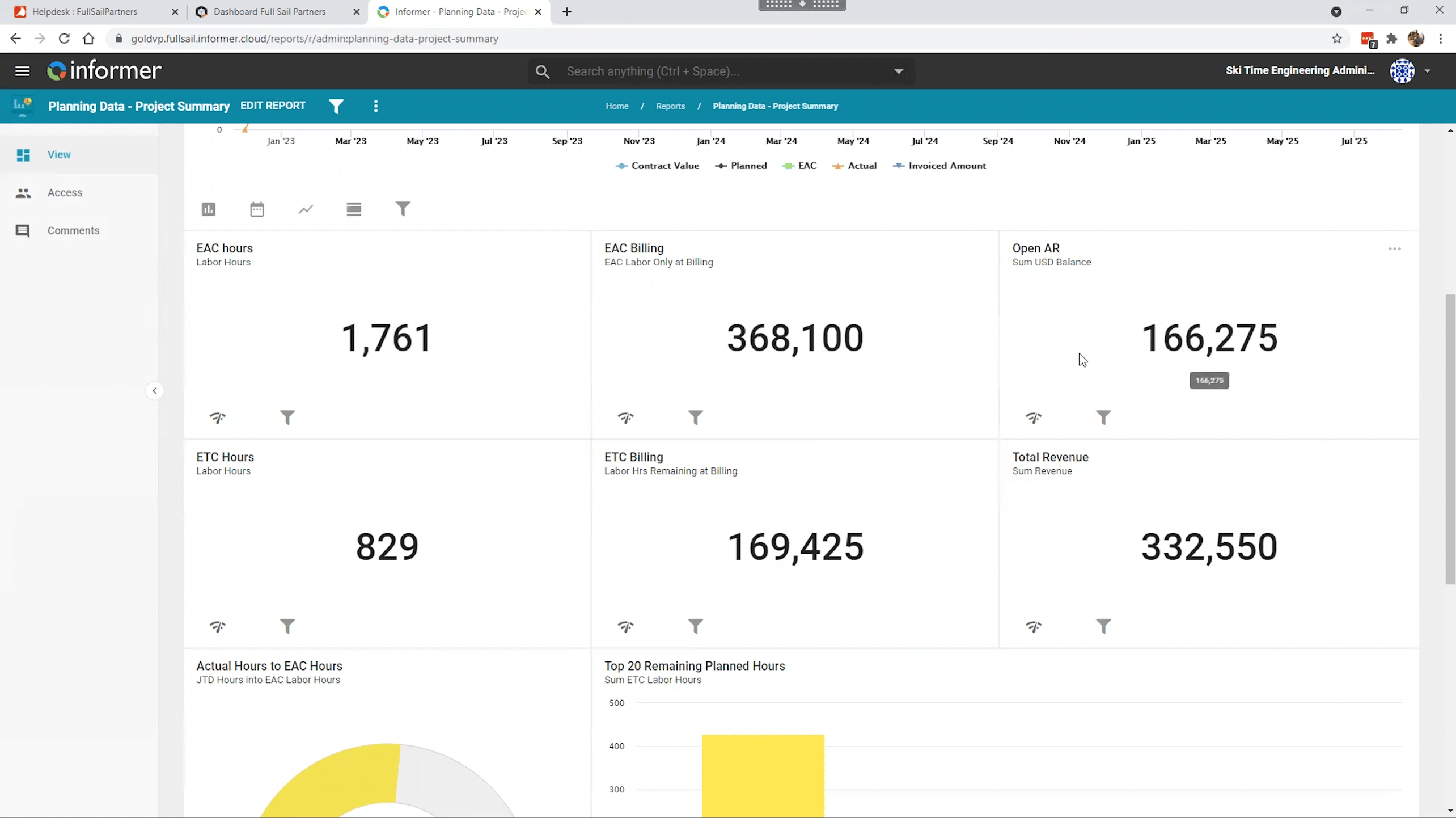1456x818 pixels.
Task: Hide the Invoiced Amount series
Action: (x=939, y=166)
